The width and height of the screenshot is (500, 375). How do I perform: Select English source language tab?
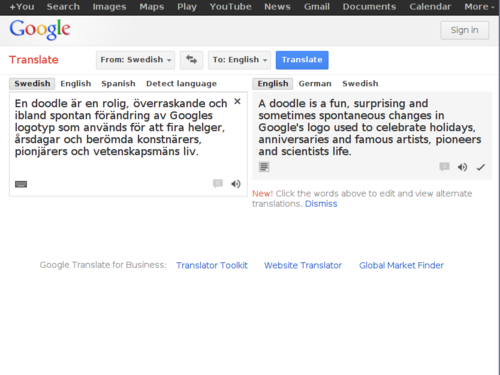click(76, 84)
